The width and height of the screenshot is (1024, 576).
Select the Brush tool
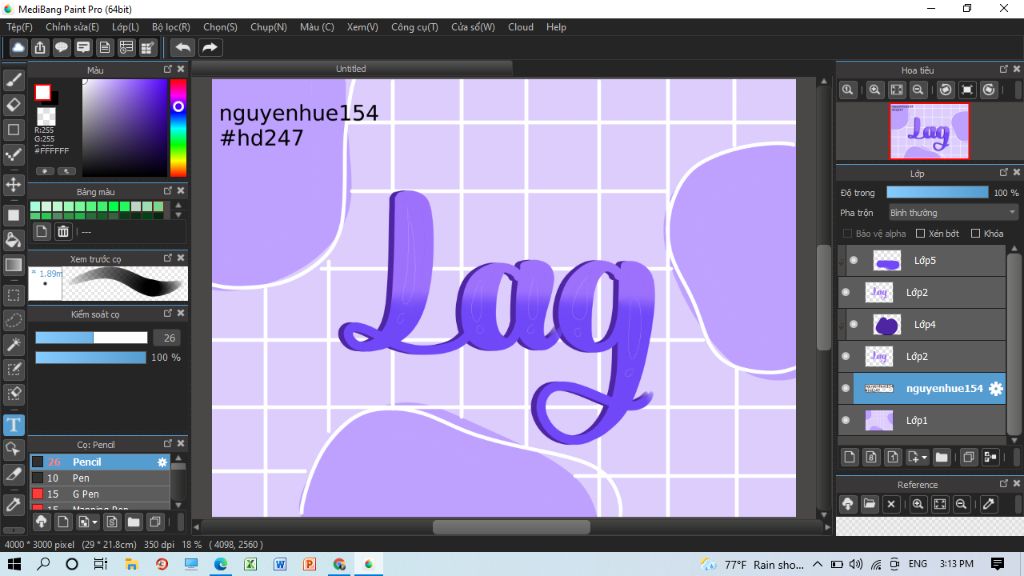click(14, 80)
